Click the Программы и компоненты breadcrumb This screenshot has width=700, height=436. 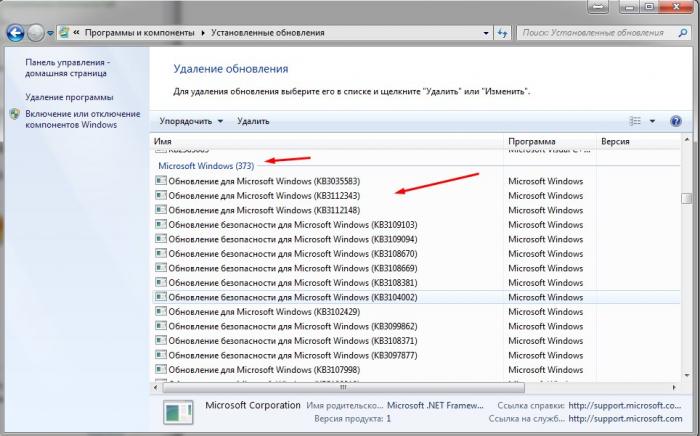[140, 32]
